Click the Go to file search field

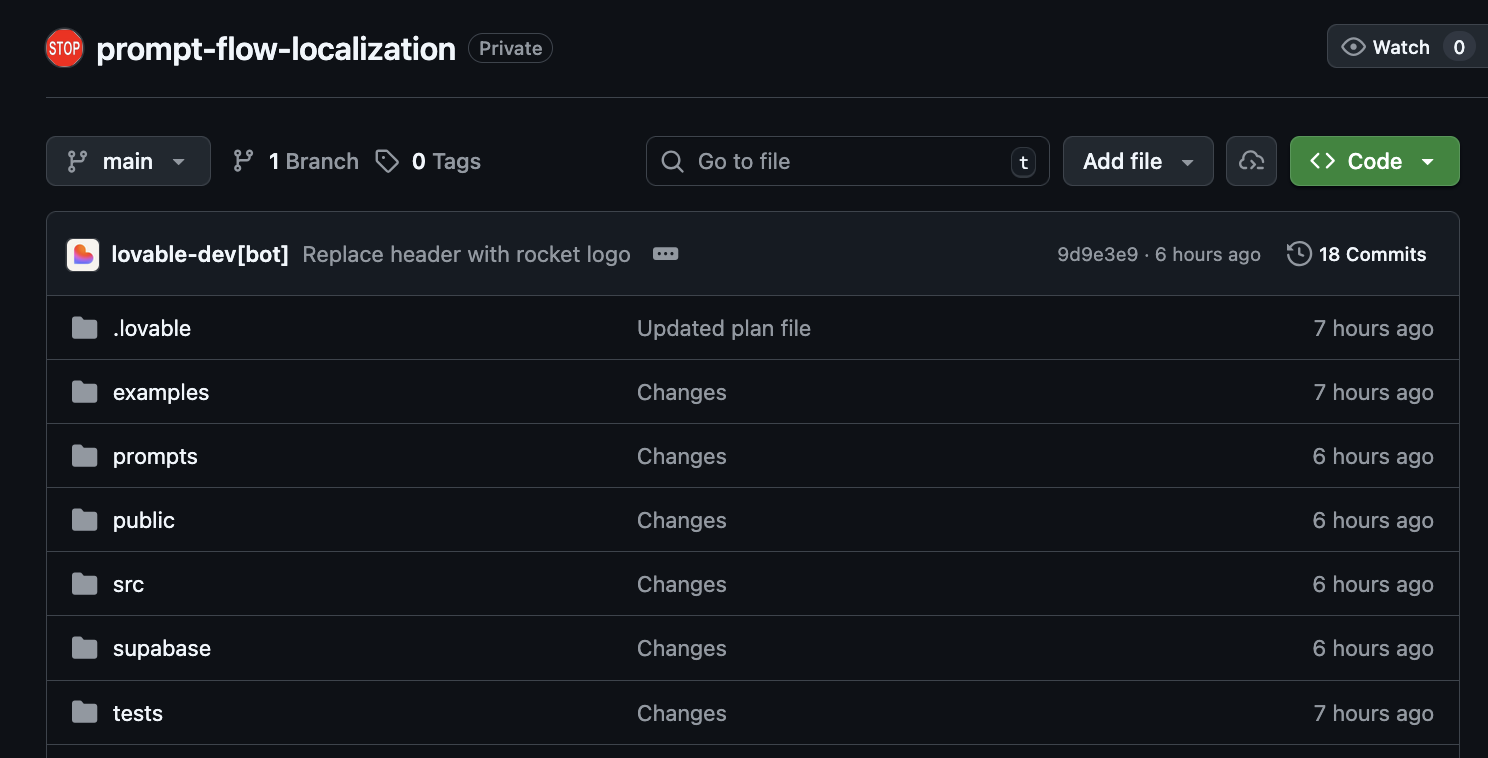pos(847,161)
